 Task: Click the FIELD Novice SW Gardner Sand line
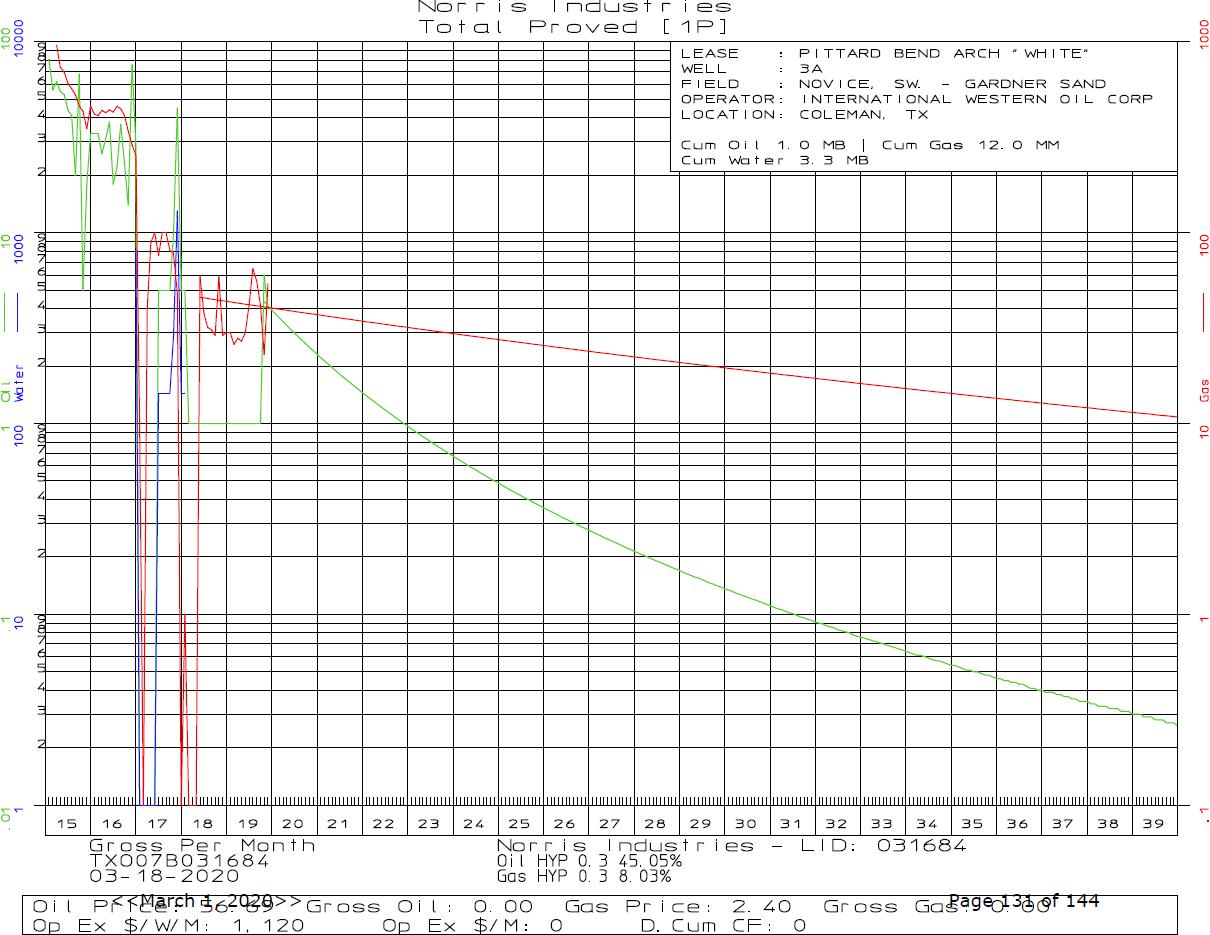(893, 84)
